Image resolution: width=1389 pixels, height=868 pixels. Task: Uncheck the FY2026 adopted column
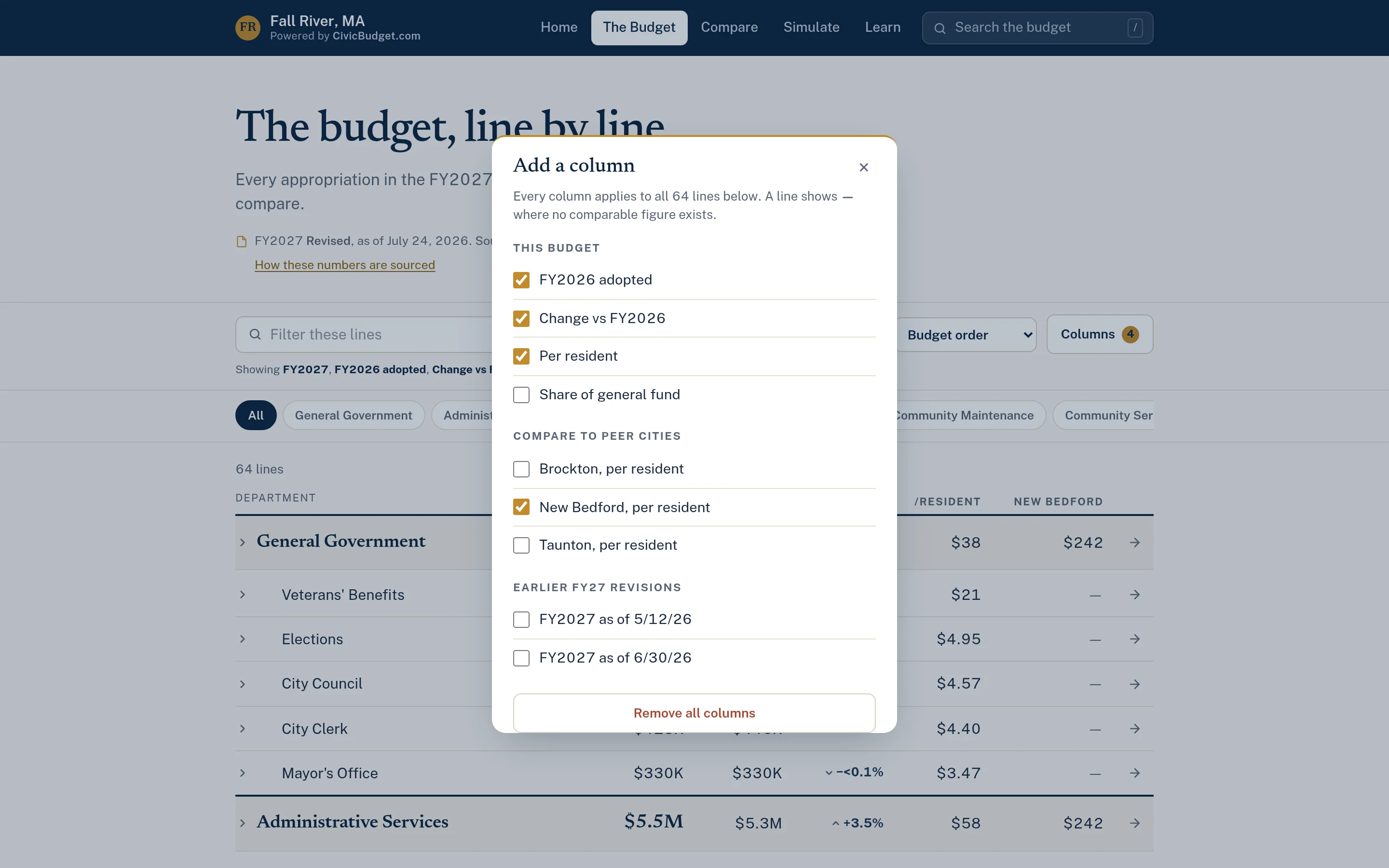tap(521, 280)
